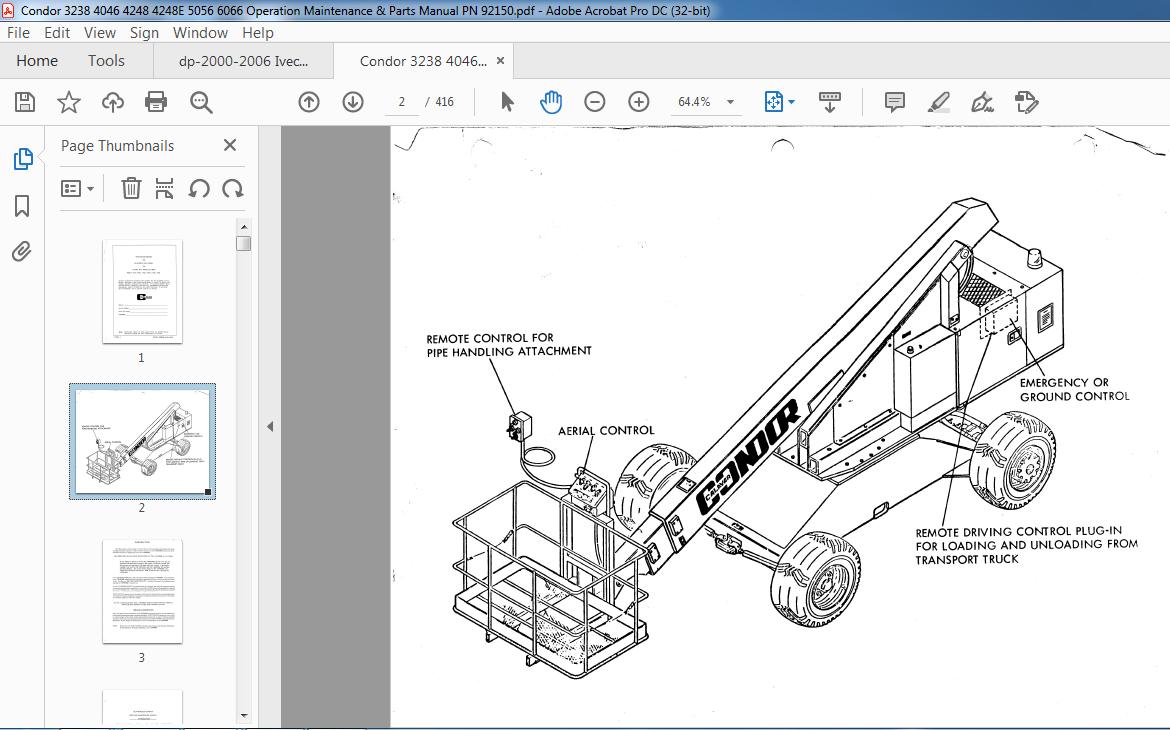Rotate page counterclockwise
The height and width of the screenshot is (730, 1170).
198,189
